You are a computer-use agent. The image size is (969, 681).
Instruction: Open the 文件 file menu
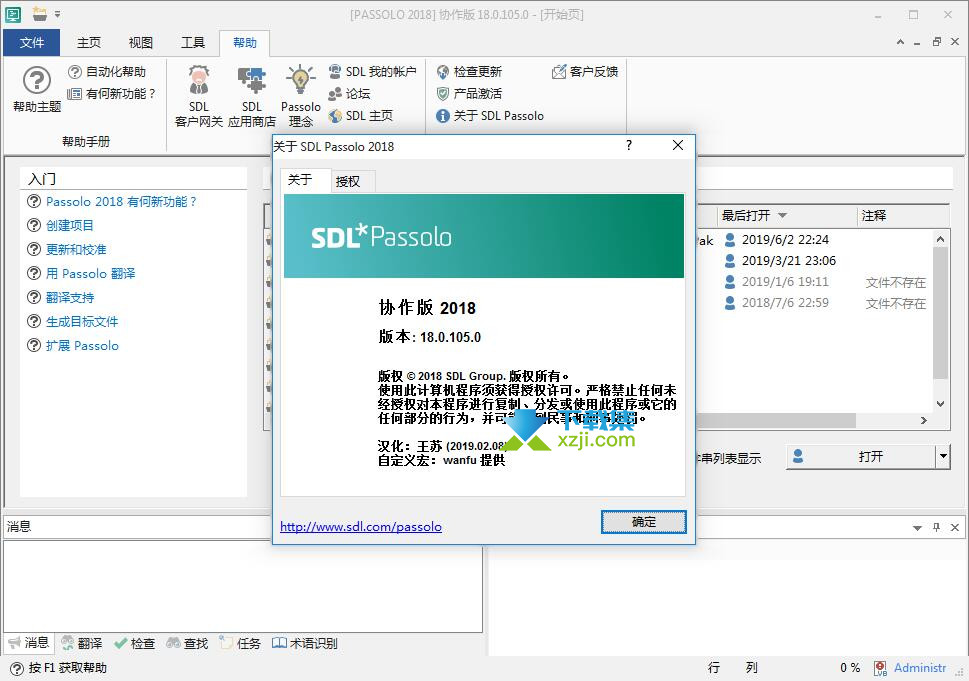32,42
